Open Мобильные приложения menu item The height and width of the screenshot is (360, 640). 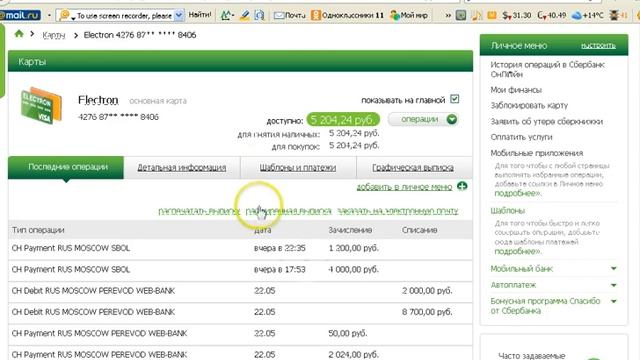pyautogui.click(x=537, y=153)
